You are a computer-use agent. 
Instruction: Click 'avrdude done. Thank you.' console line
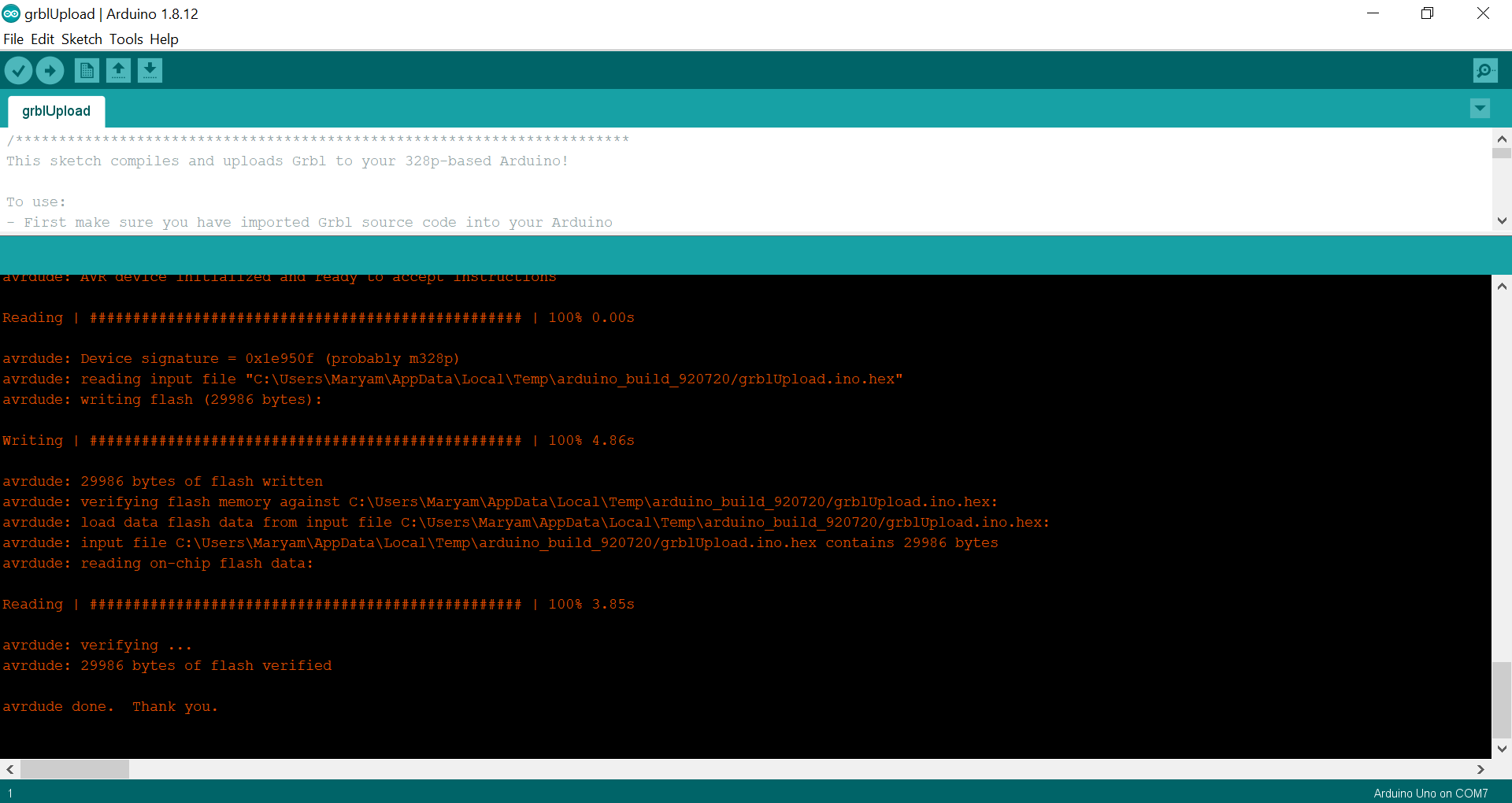pyautogui.click(x=110, y=707)
